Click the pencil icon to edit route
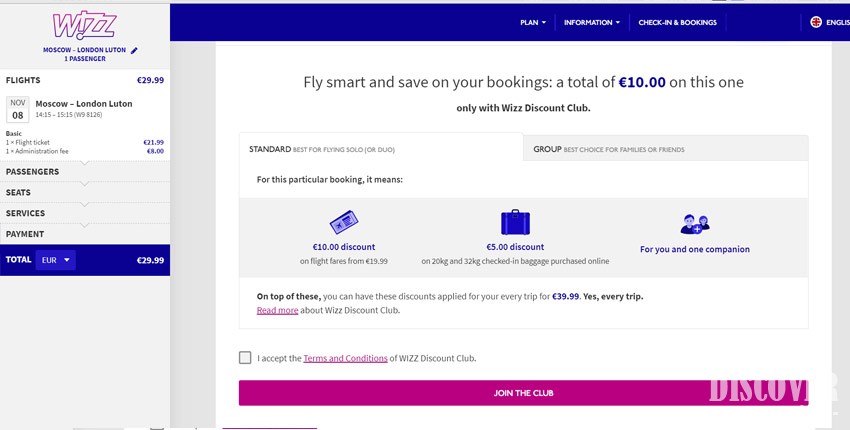This screenshot has height=430, width=850. [135, 50]
